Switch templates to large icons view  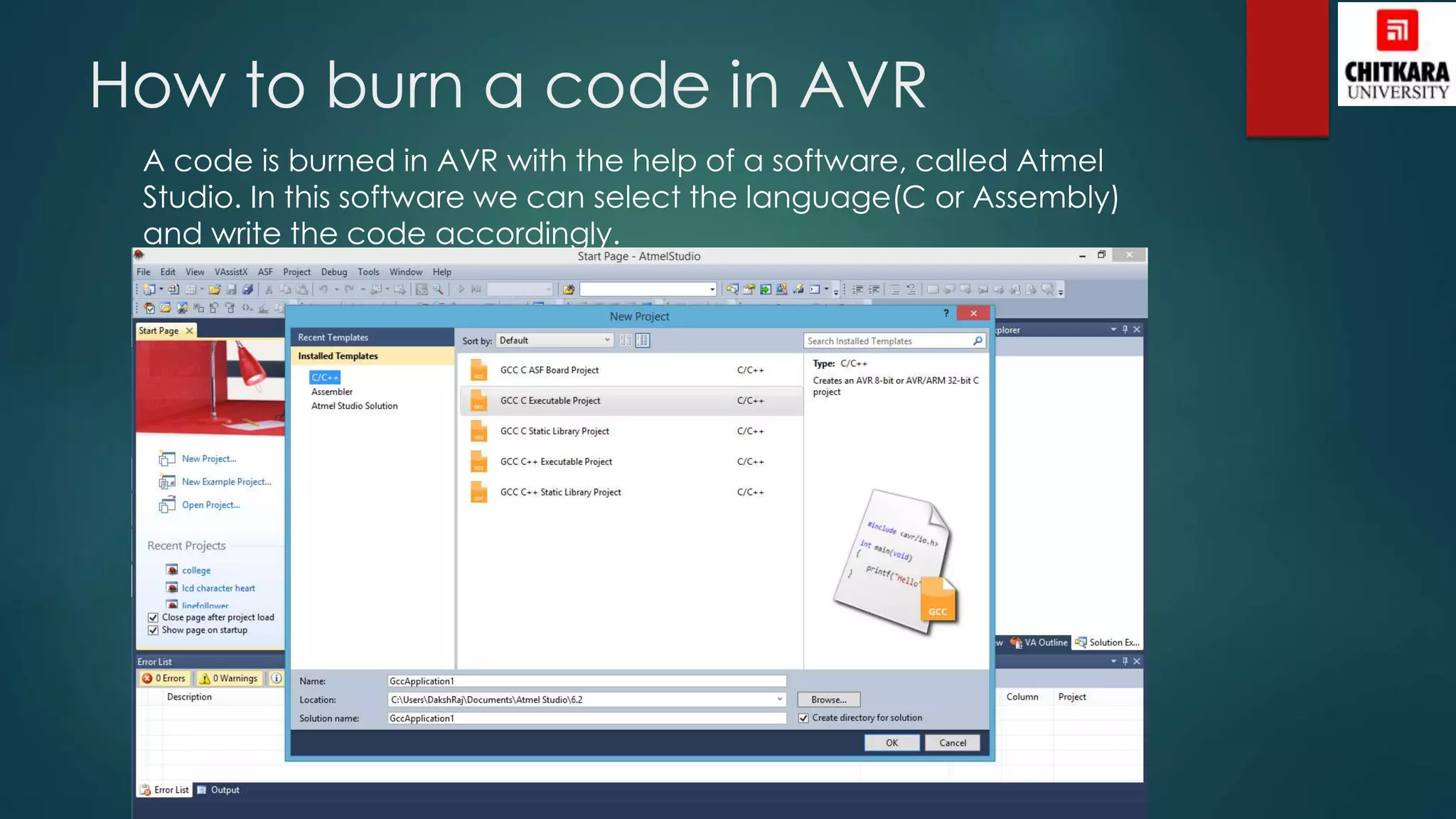626,341
